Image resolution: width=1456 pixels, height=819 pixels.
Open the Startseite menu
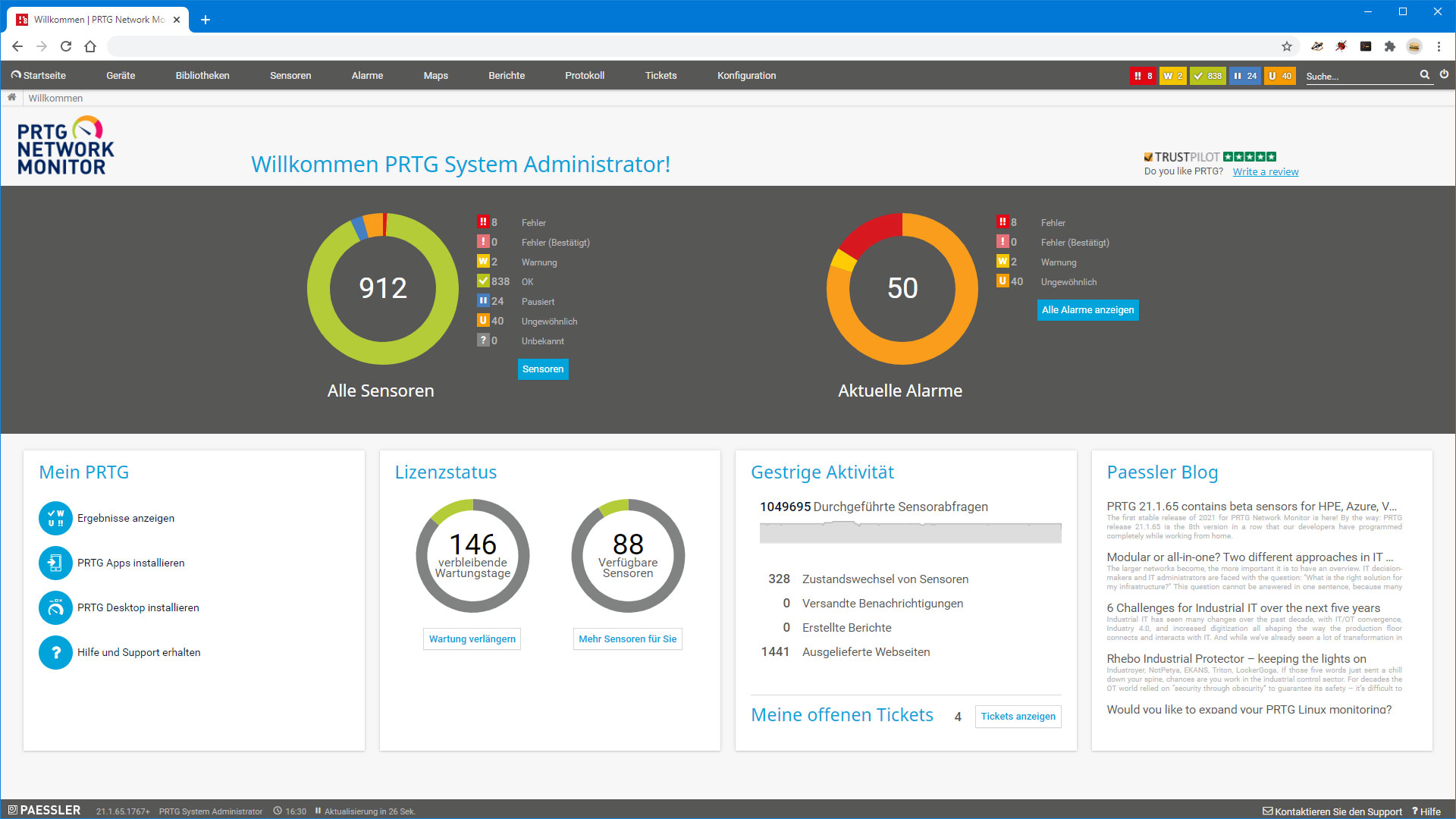click(39, 76)
